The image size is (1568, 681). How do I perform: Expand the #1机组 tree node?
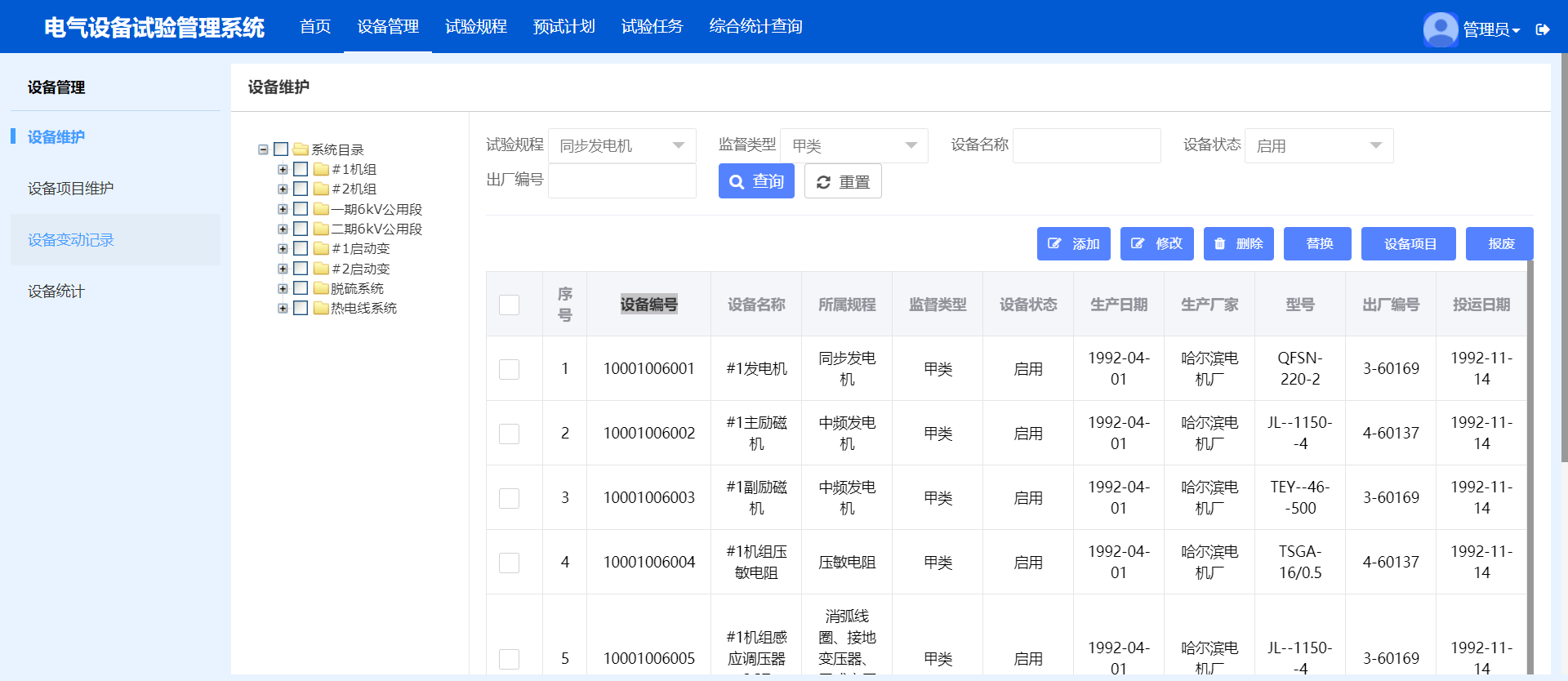pyautogui.click(x=283, y=169)
